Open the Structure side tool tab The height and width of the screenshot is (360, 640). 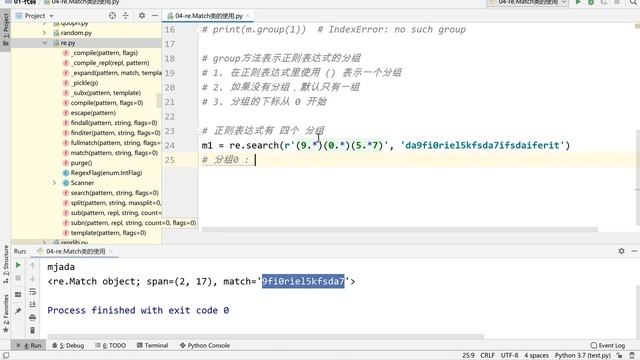coord(6,264)
